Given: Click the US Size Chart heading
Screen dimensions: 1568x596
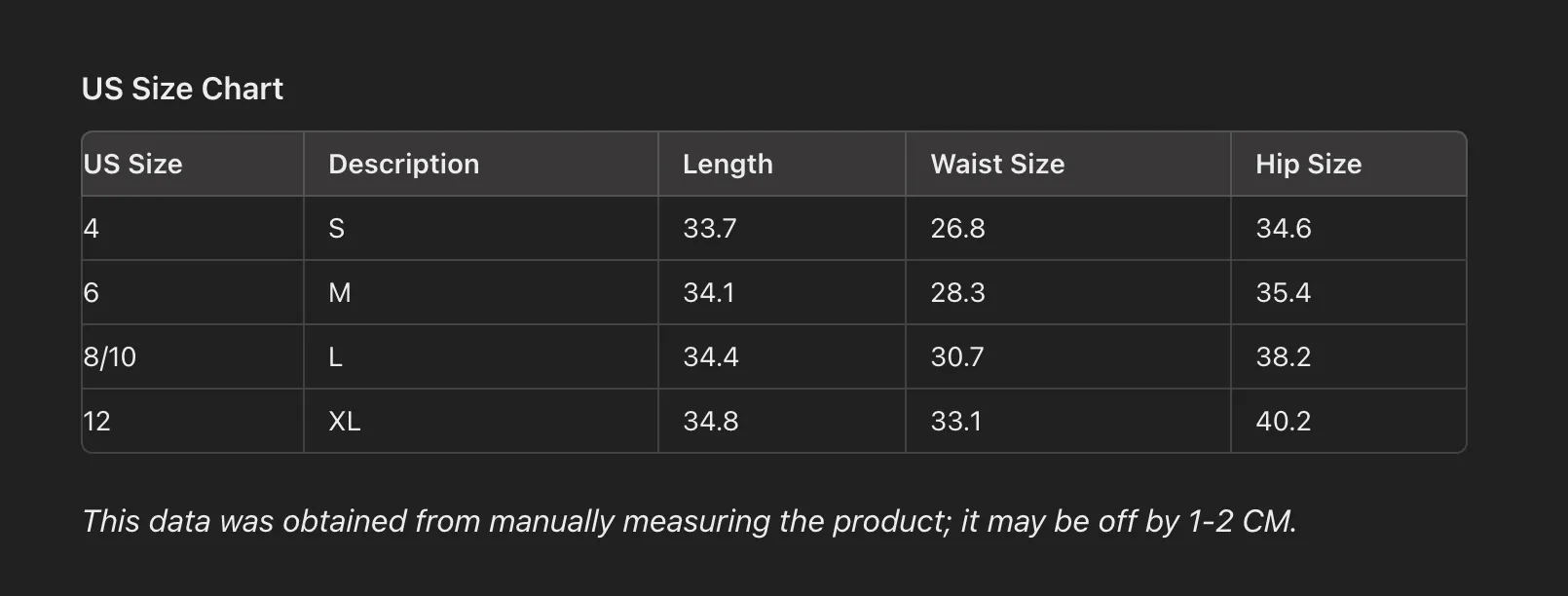Looking at the screenshot, I should point(182,89).
